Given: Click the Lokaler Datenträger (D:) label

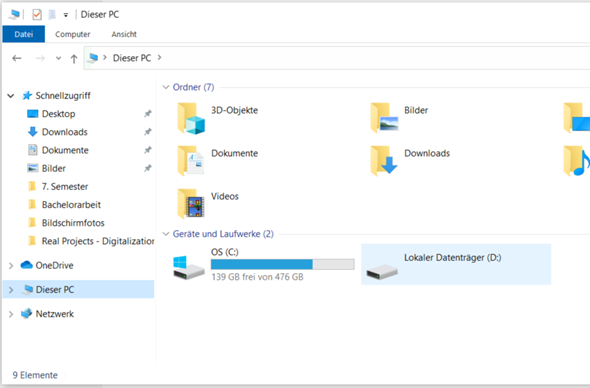Looking at the screenshot, I should (453, 258).
